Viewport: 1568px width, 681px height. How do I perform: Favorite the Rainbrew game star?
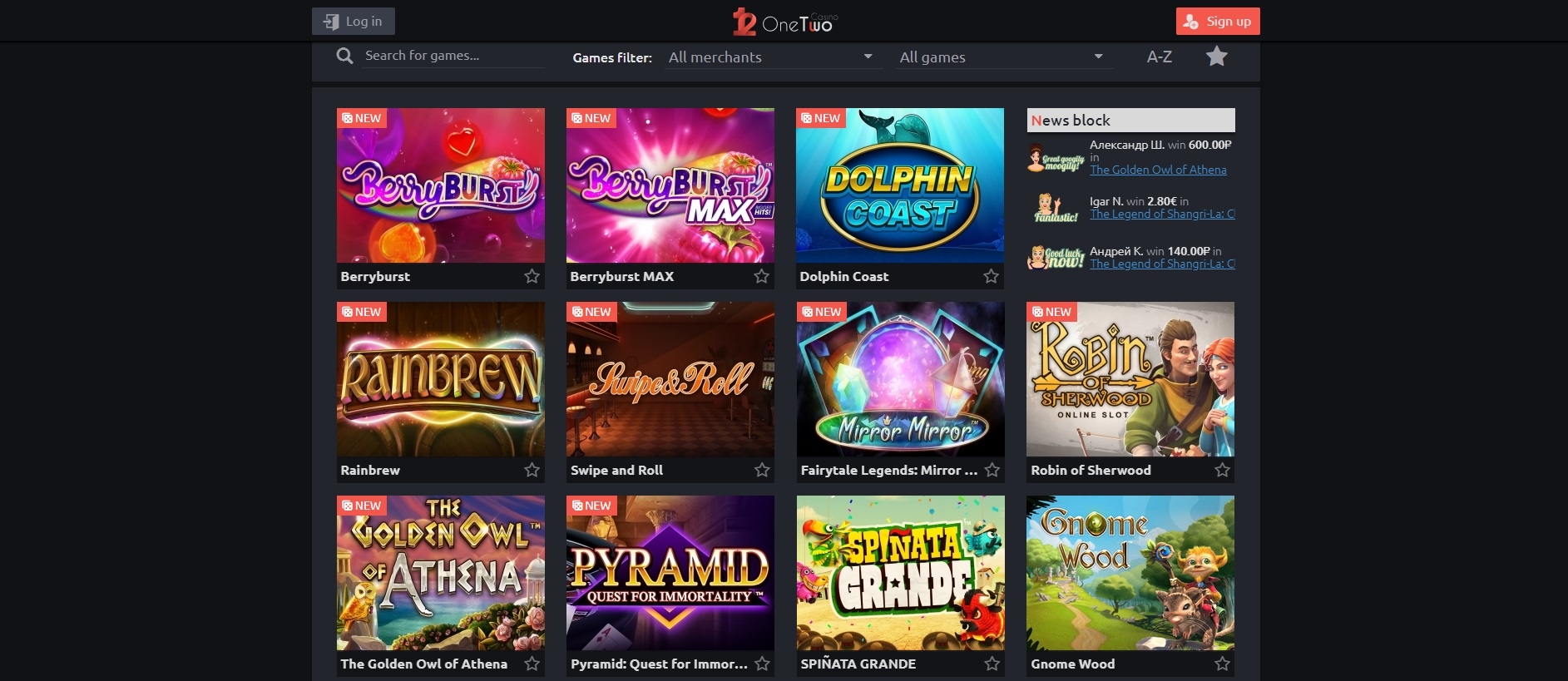point(532,470)
